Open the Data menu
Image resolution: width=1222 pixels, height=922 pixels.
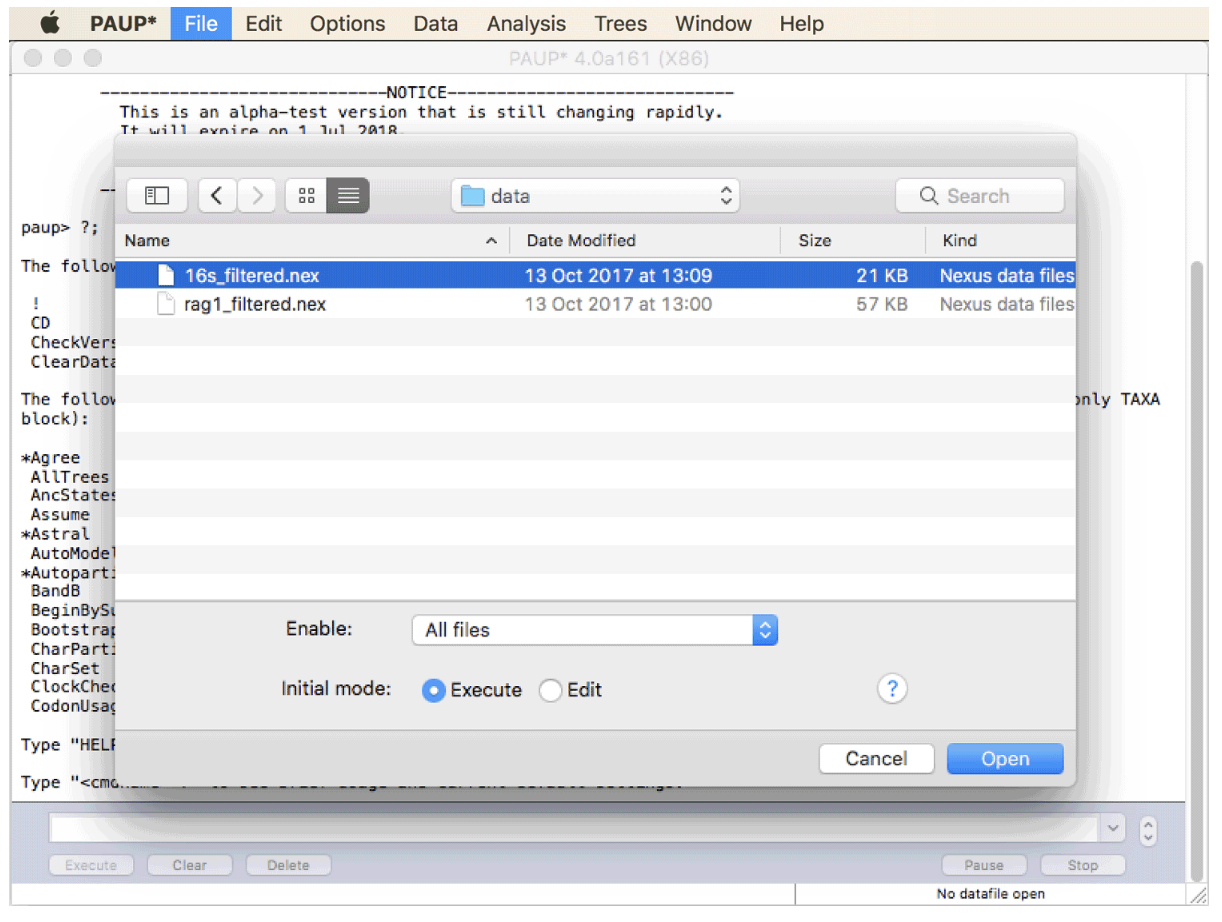pos(435,23)
